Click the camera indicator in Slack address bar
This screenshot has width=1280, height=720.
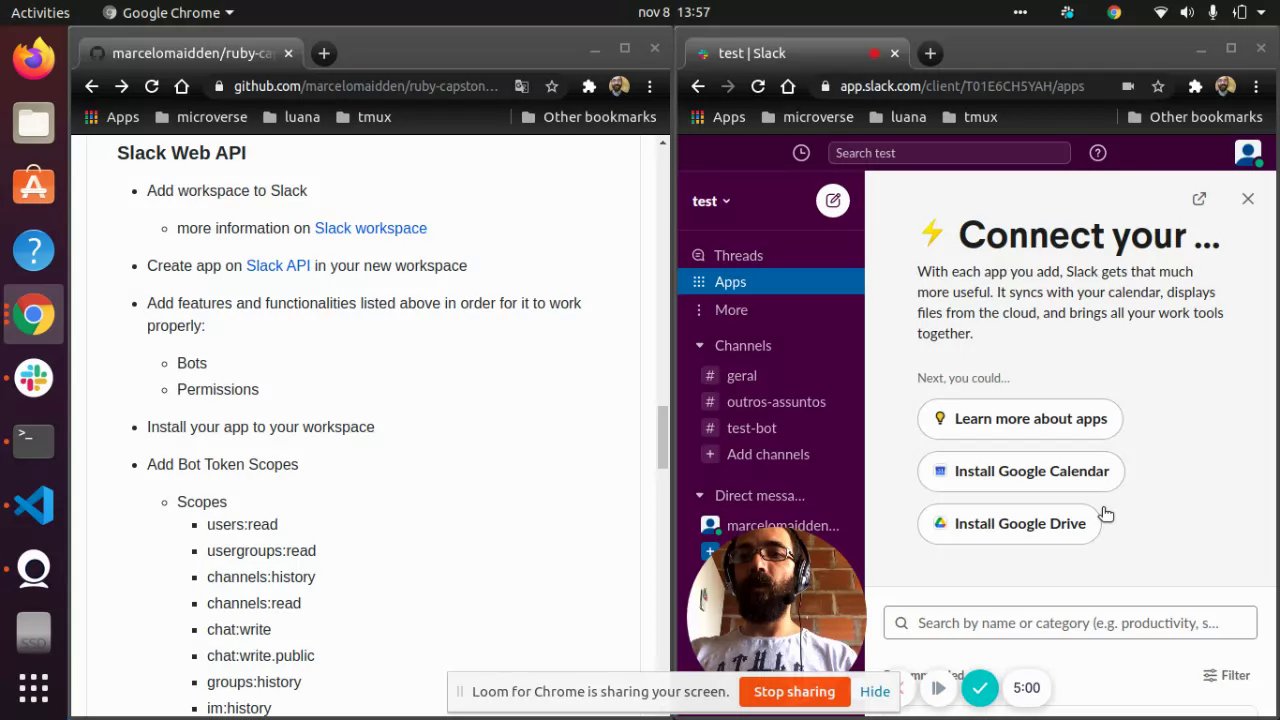[1128, 87]
